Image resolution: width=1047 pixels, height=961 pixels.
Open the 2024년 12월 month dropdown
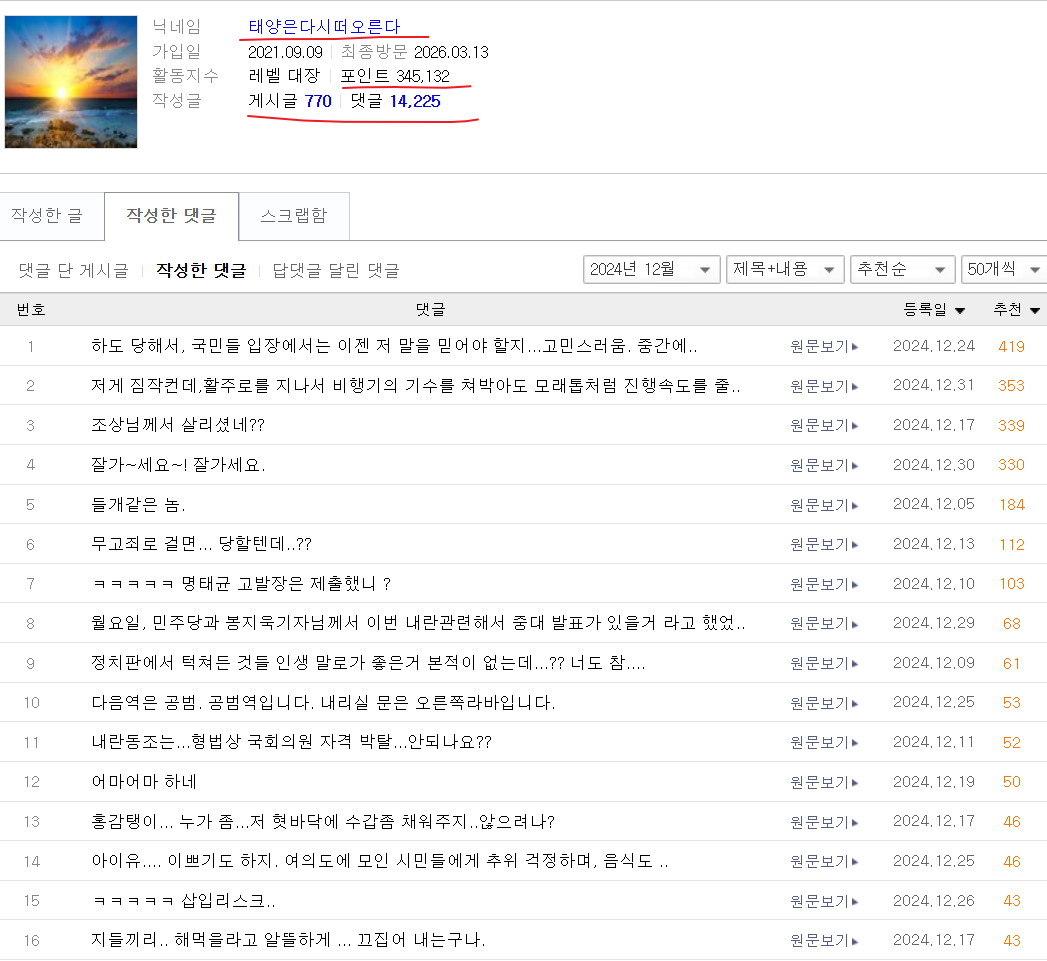tap(651, 269)
